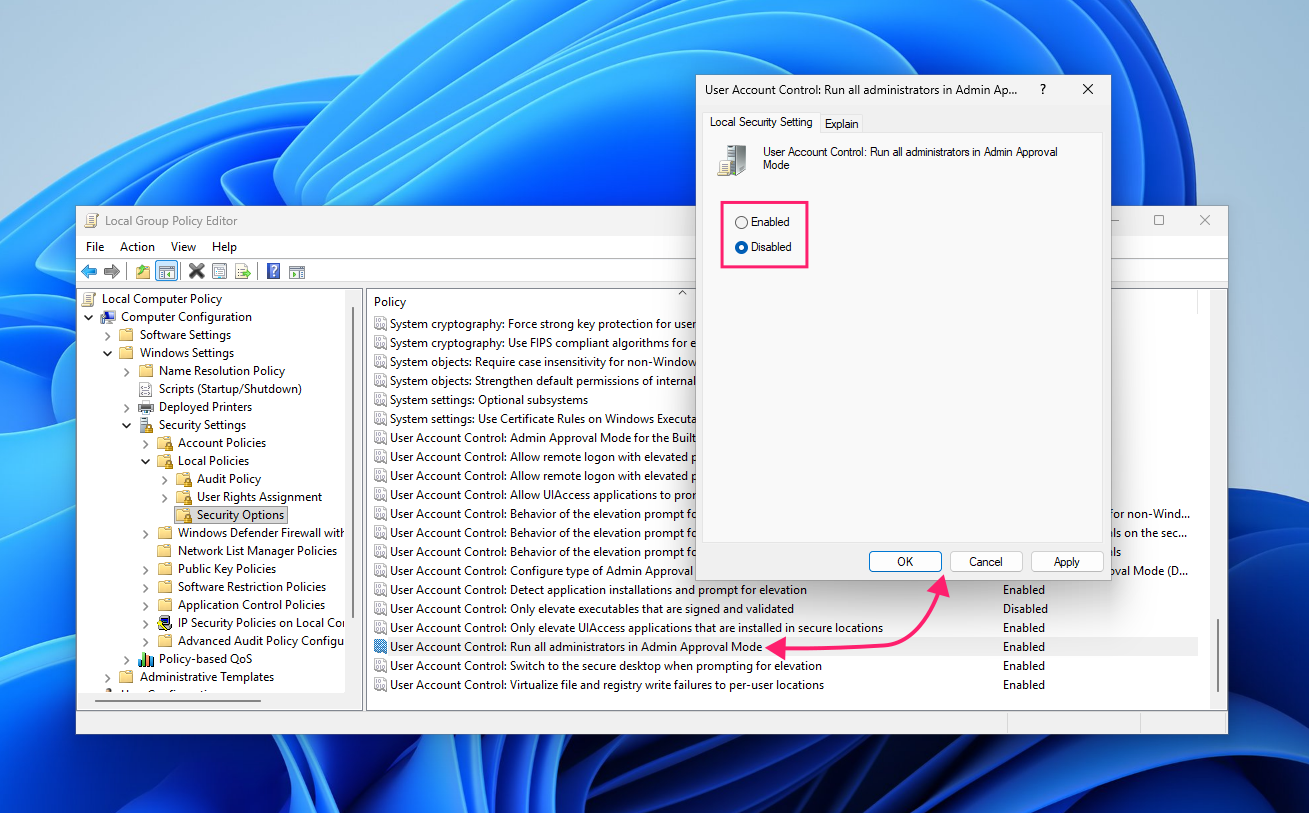Click the Account Policies locked folder icon
Screen dimensions: 1309x813
(165, 443)
